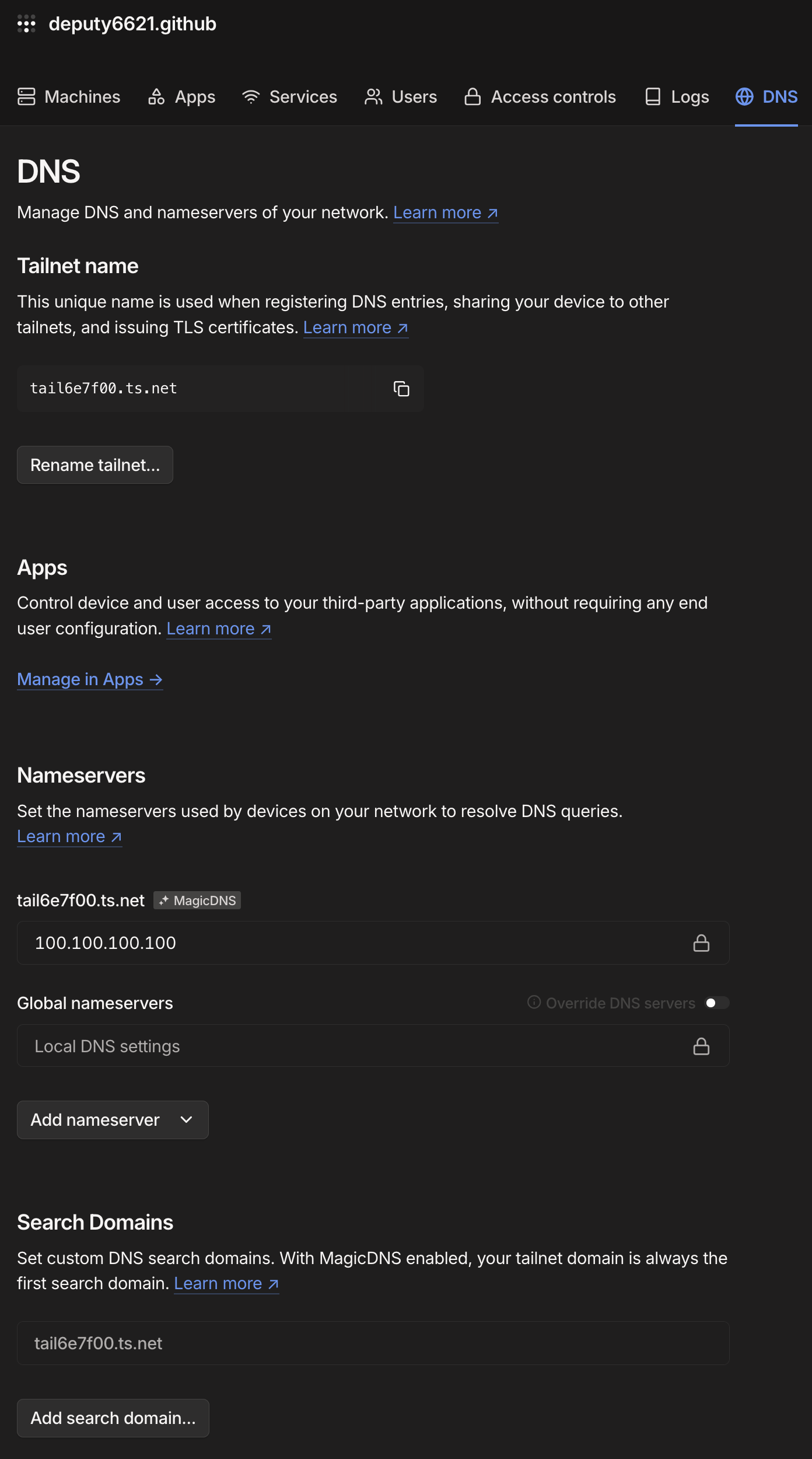Image resolution: width=812 pixels, height=1459 pixels.
Task: Click the Rename tailnet... button
Action: (x=95, y=465)
